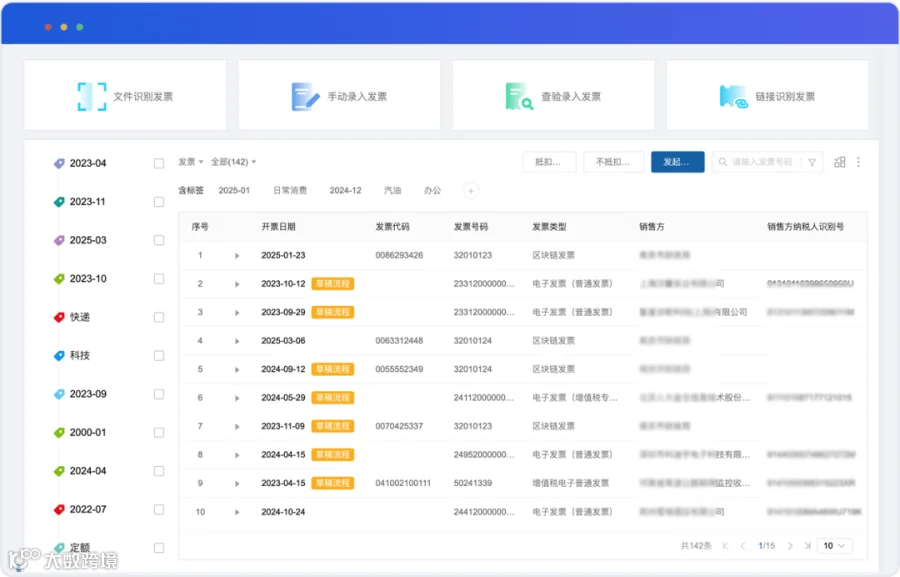Expand invoice row 1 dated 2025-01-23
Viewport: 900px width, 577px height.
coord(237,256)
